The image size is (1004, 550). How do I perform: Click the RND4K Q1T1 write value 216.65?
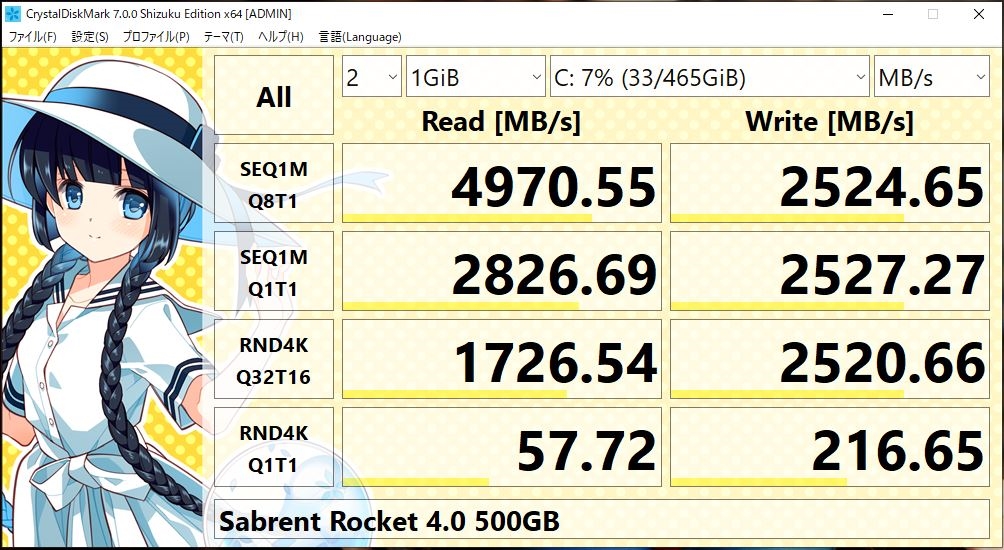coord(830,448)
